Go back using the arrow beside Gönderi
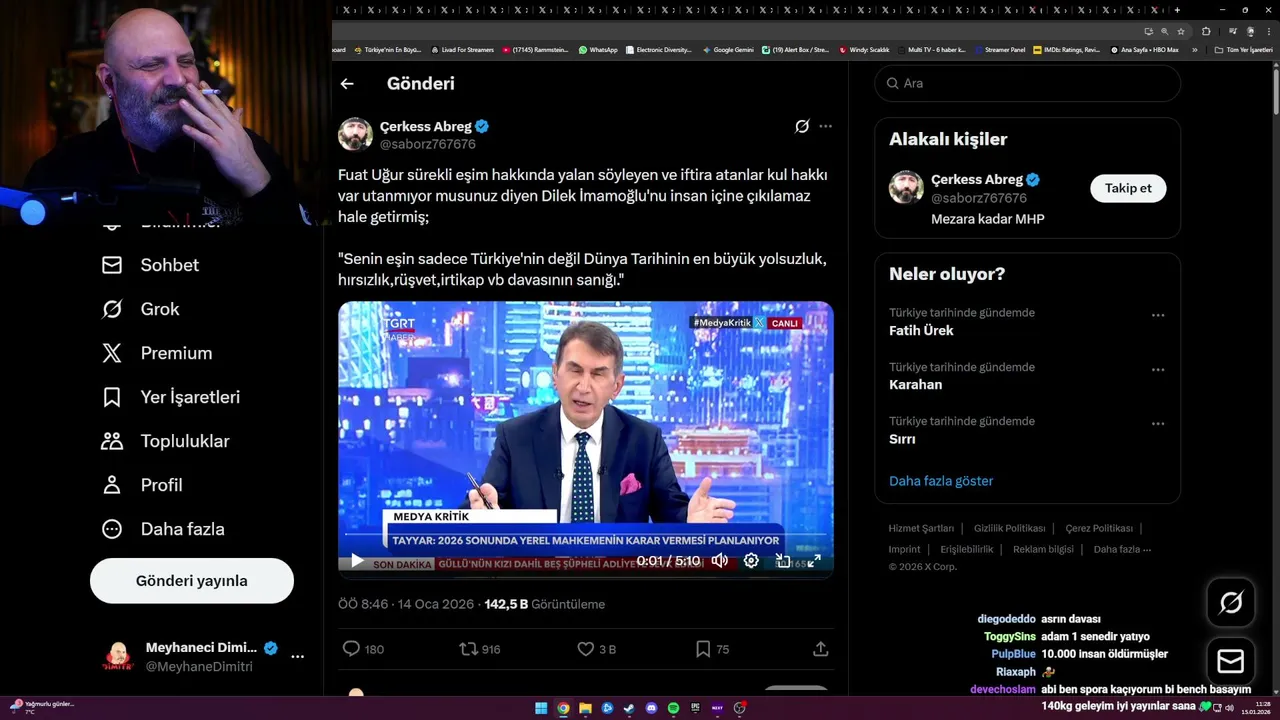Screen dimensions: 1280x720 [347, 84]
